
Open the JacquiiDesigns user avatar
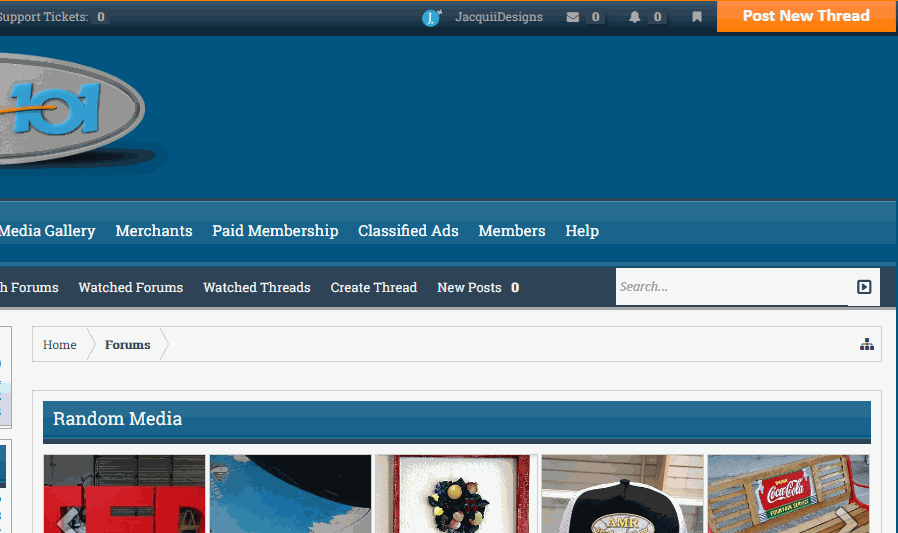431,18
